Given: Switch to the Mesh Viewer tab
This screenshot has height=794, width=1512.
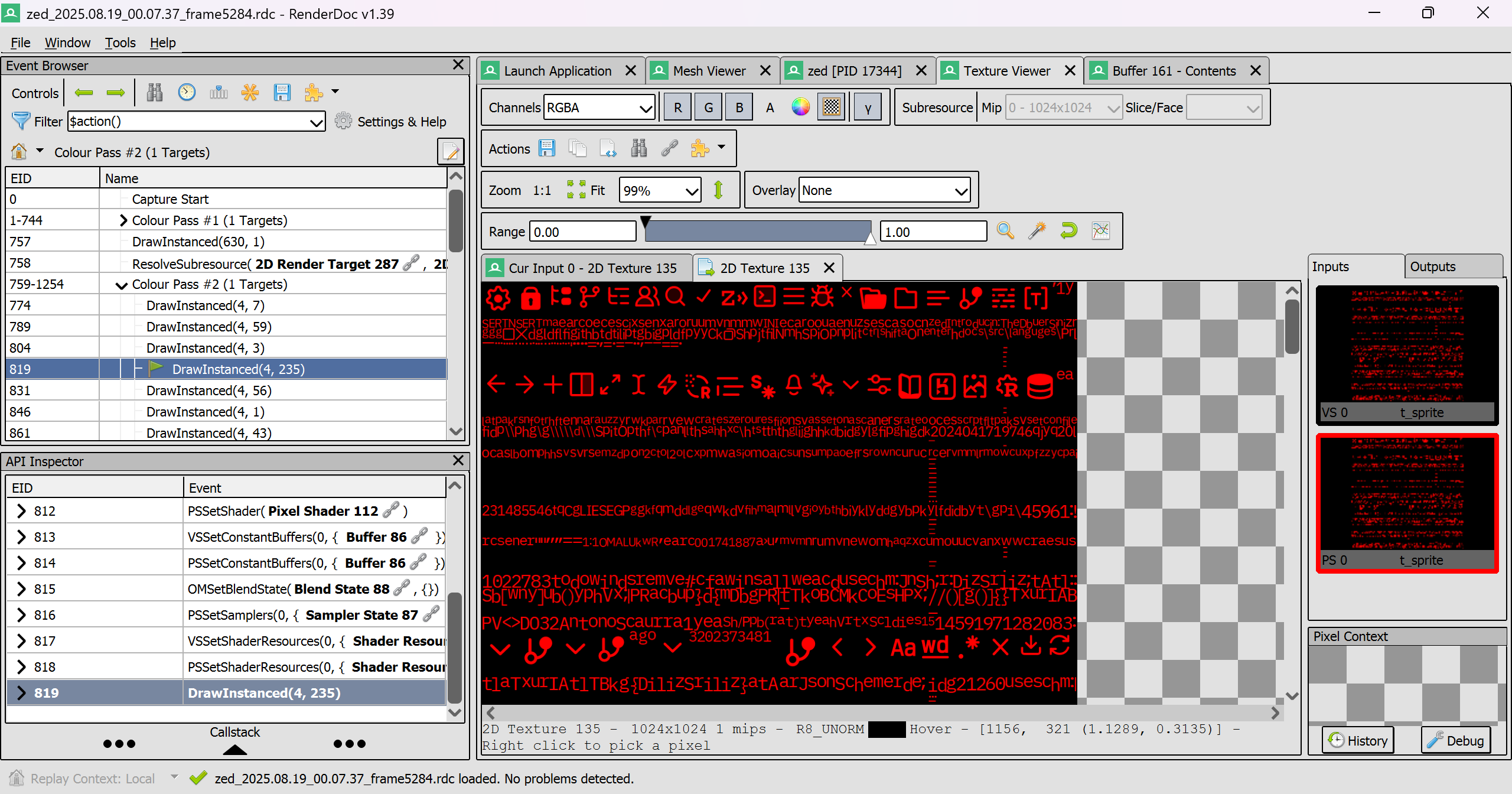Looking at the screenshot, I should 709,70.
